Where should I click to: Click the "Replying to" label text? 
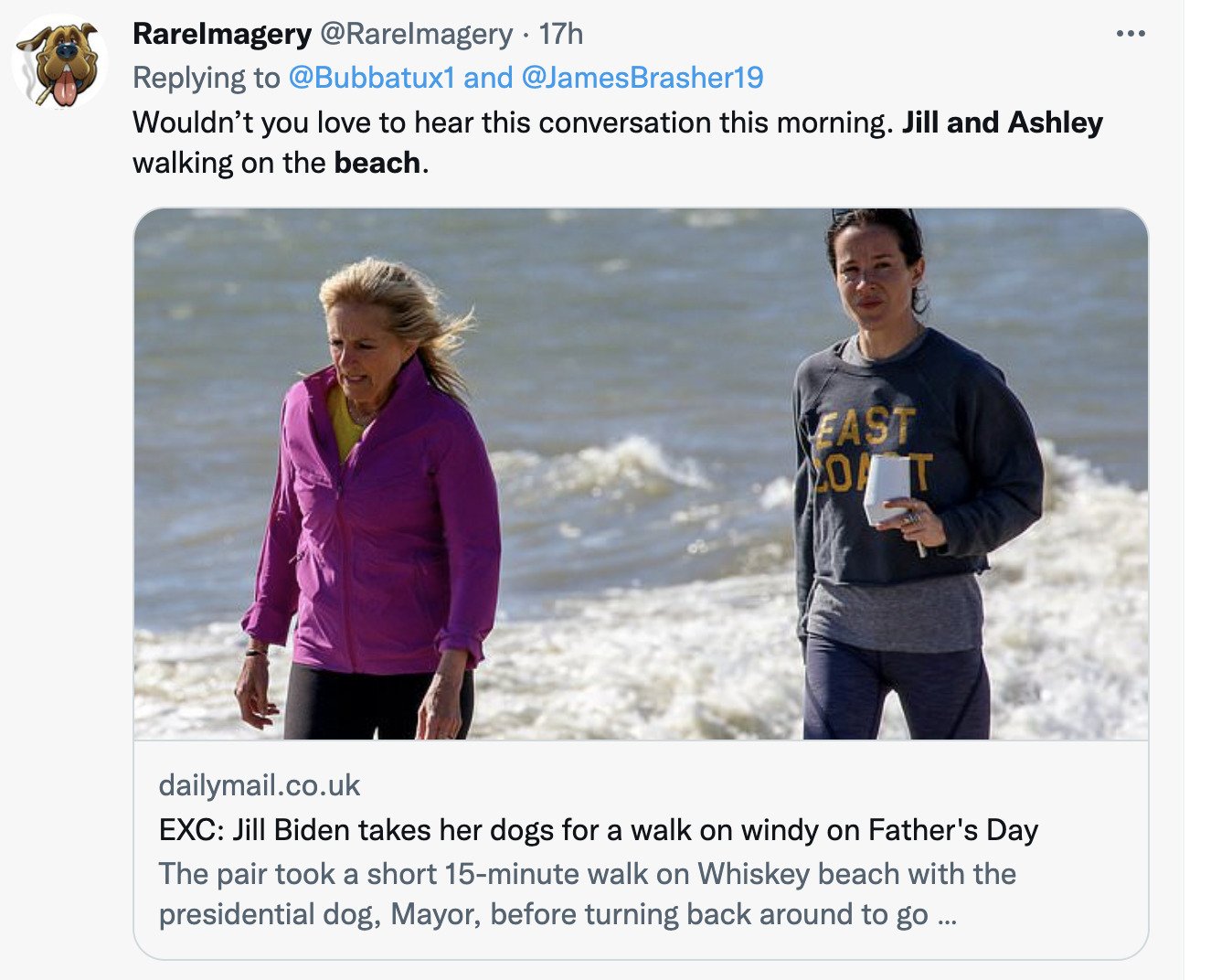206,78
